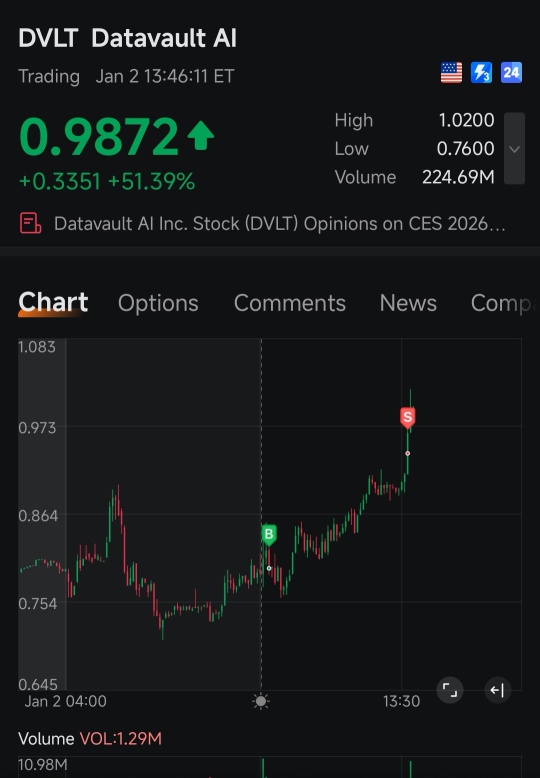Open the red news document icon

30,223
